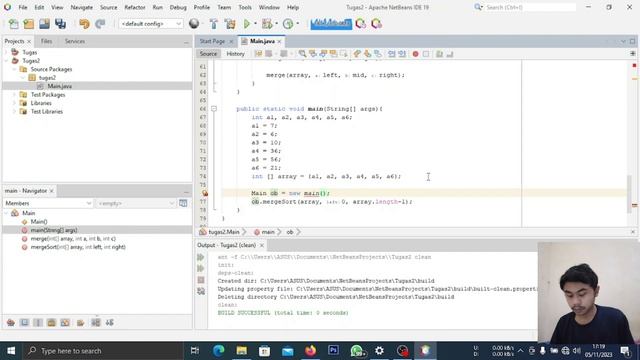Open the Window menu
This screenshot has width=640, height=360.
point(269,7)
